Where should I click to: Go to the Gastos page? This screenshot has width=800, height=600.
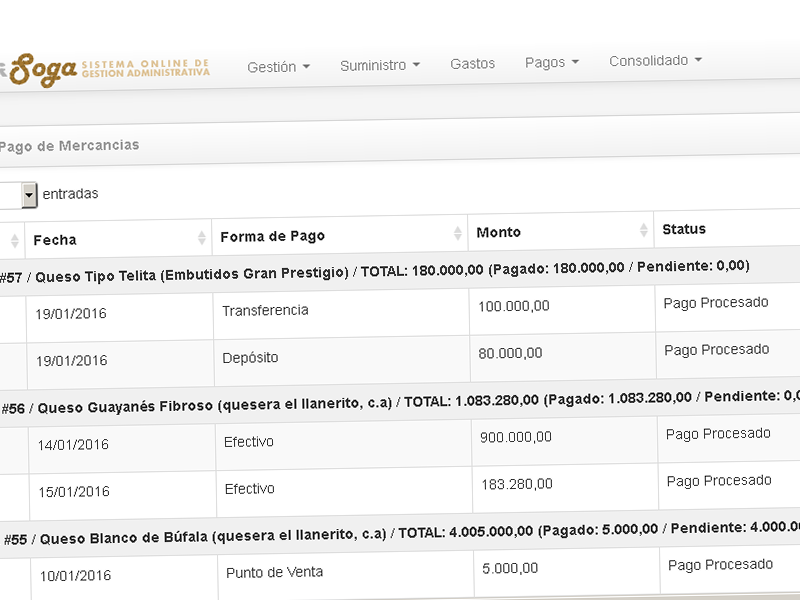coord(472,63)
